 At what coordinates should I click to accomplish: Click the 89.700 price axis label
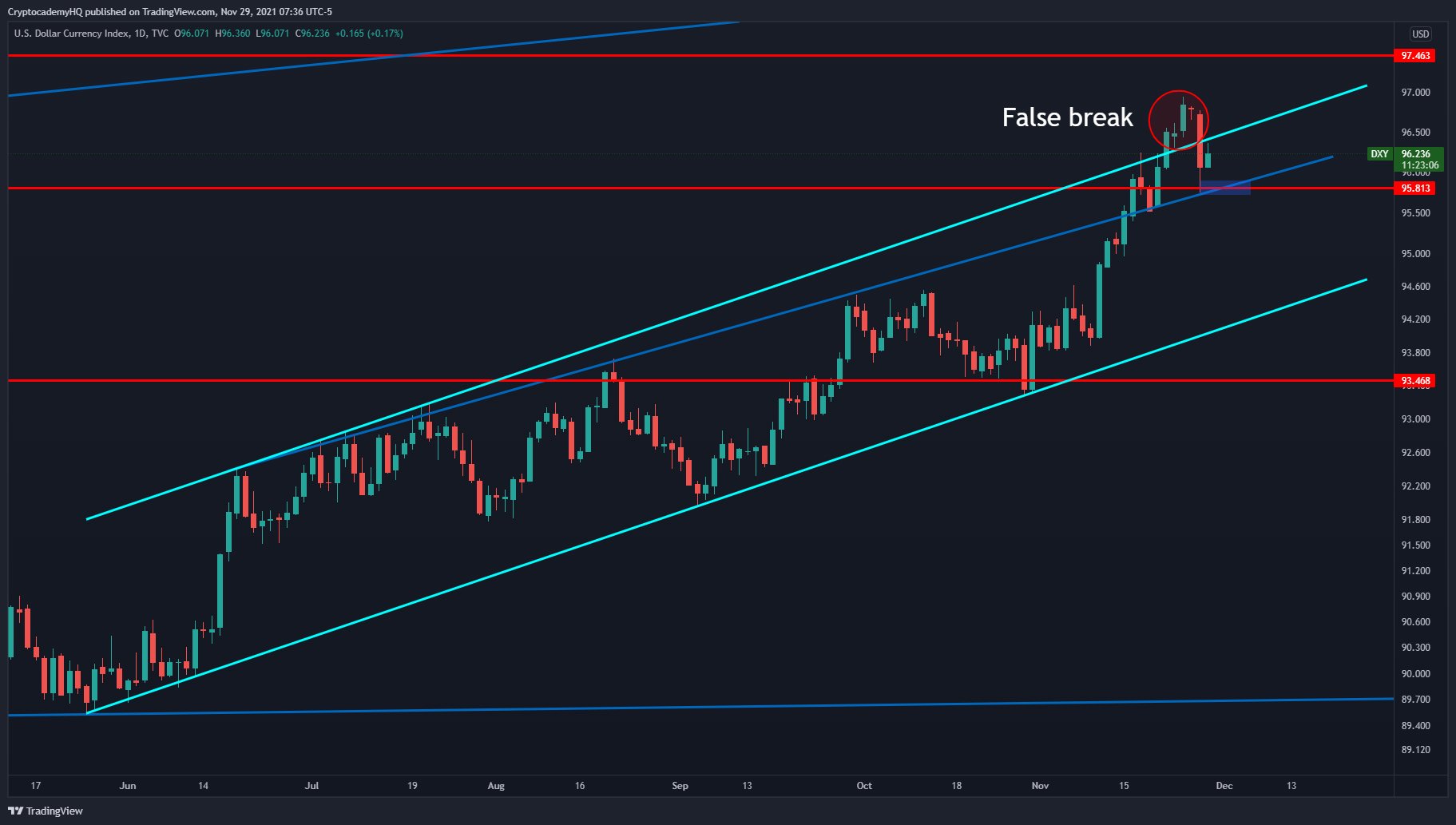[x=1415, y=700]
